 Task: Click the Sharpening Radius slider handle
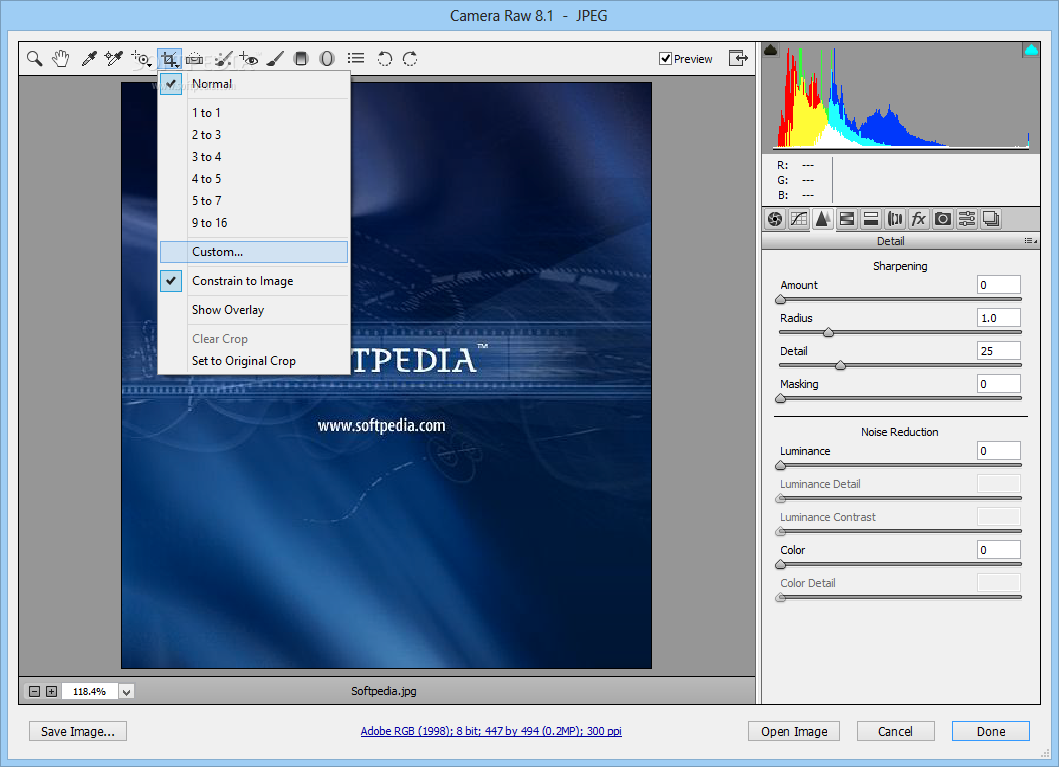(829, 332)
